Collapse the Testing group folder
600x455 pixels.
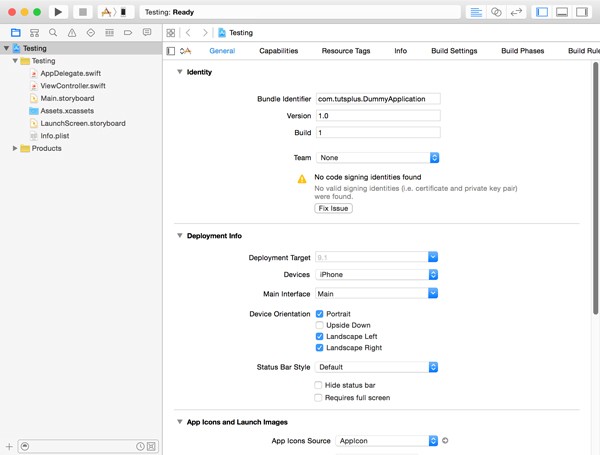tap(15, 60)
